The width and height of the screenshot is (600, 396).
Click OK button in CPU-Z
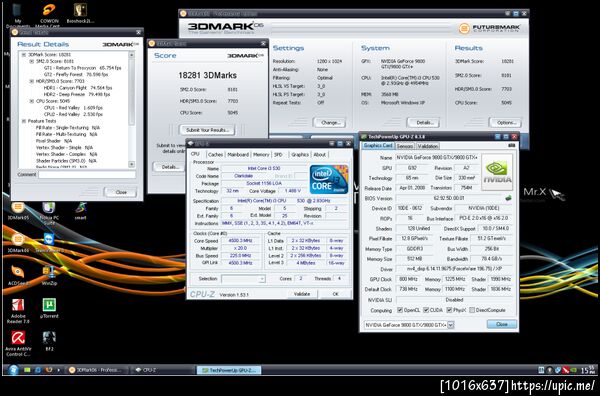pyautogui.click(x=335, y=294)
